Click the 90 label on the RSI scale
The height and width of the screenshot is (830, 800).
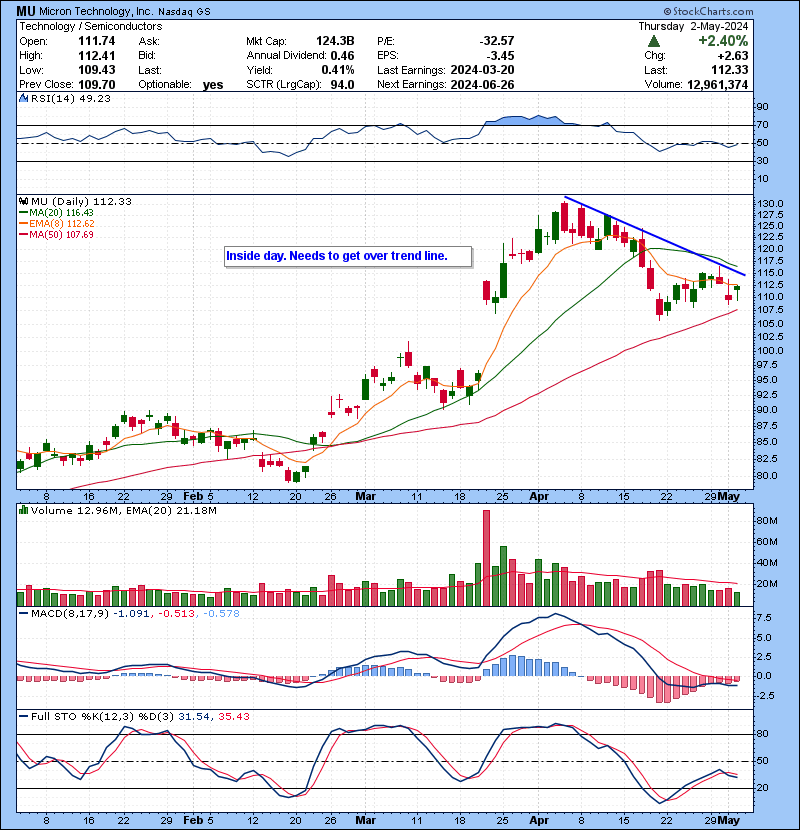(762, 106)
